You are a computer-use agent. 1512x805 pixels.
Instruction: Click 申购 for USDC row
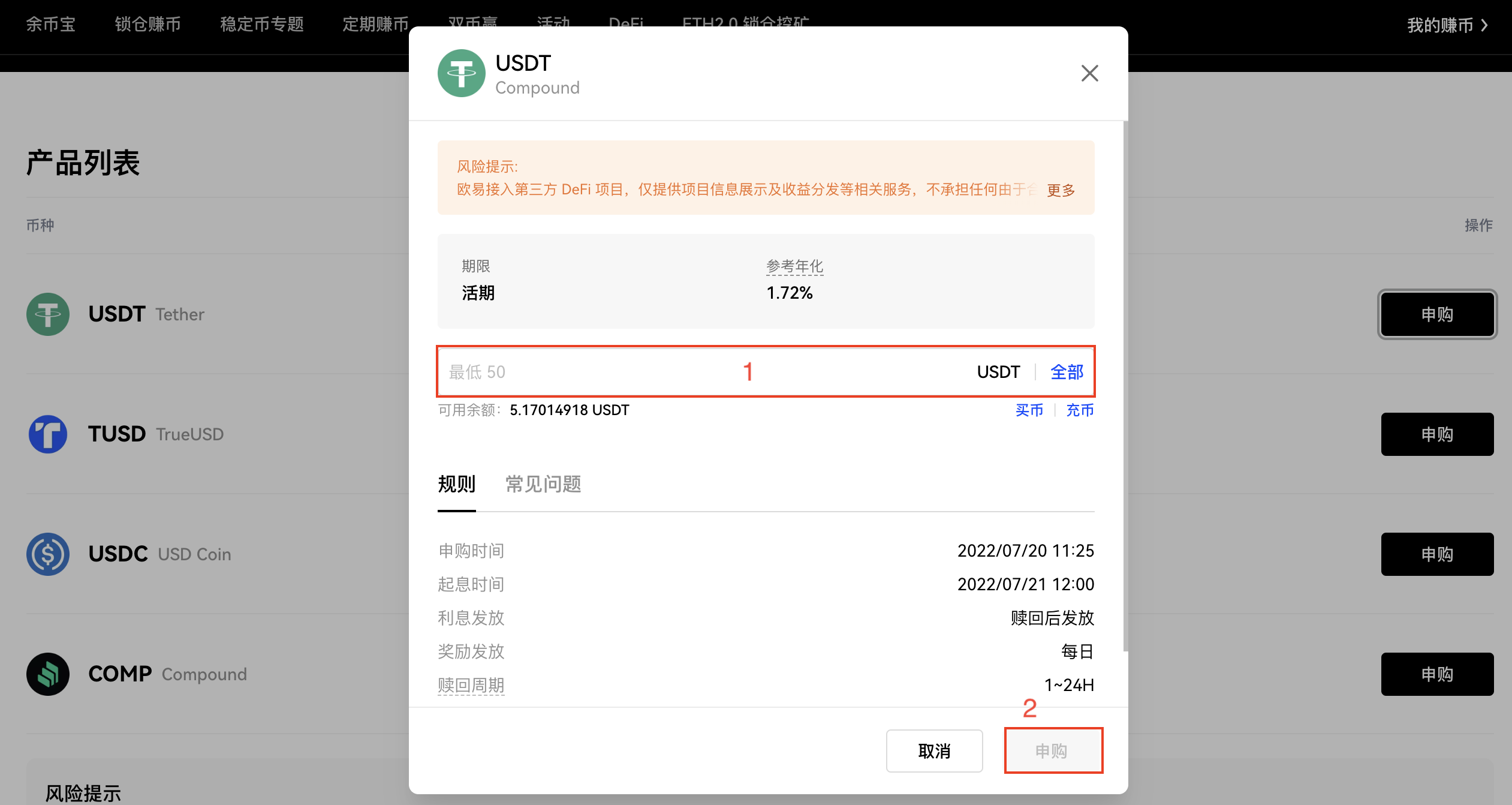pos(1437,554)
